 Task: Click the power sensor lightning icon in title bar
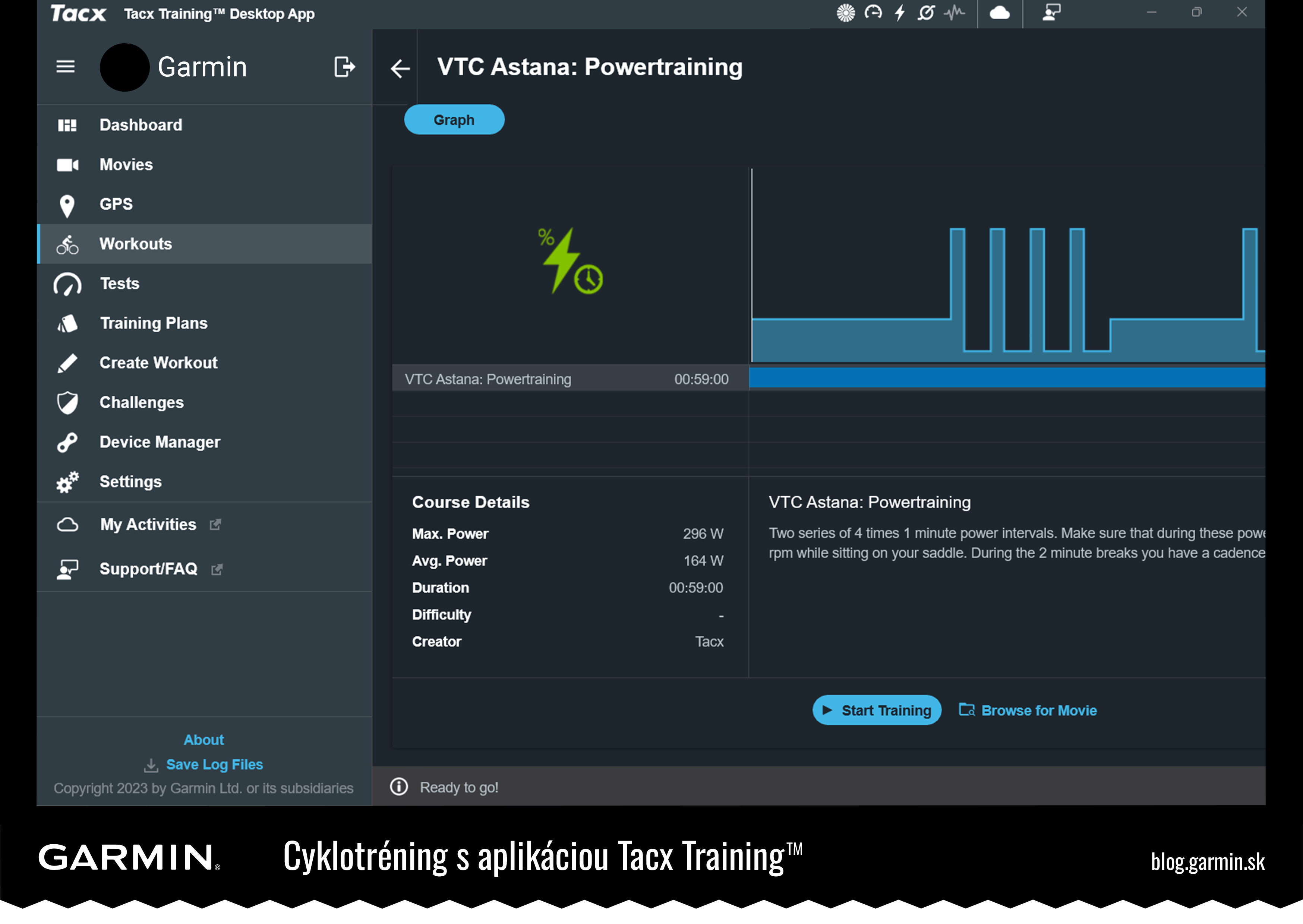900,13
